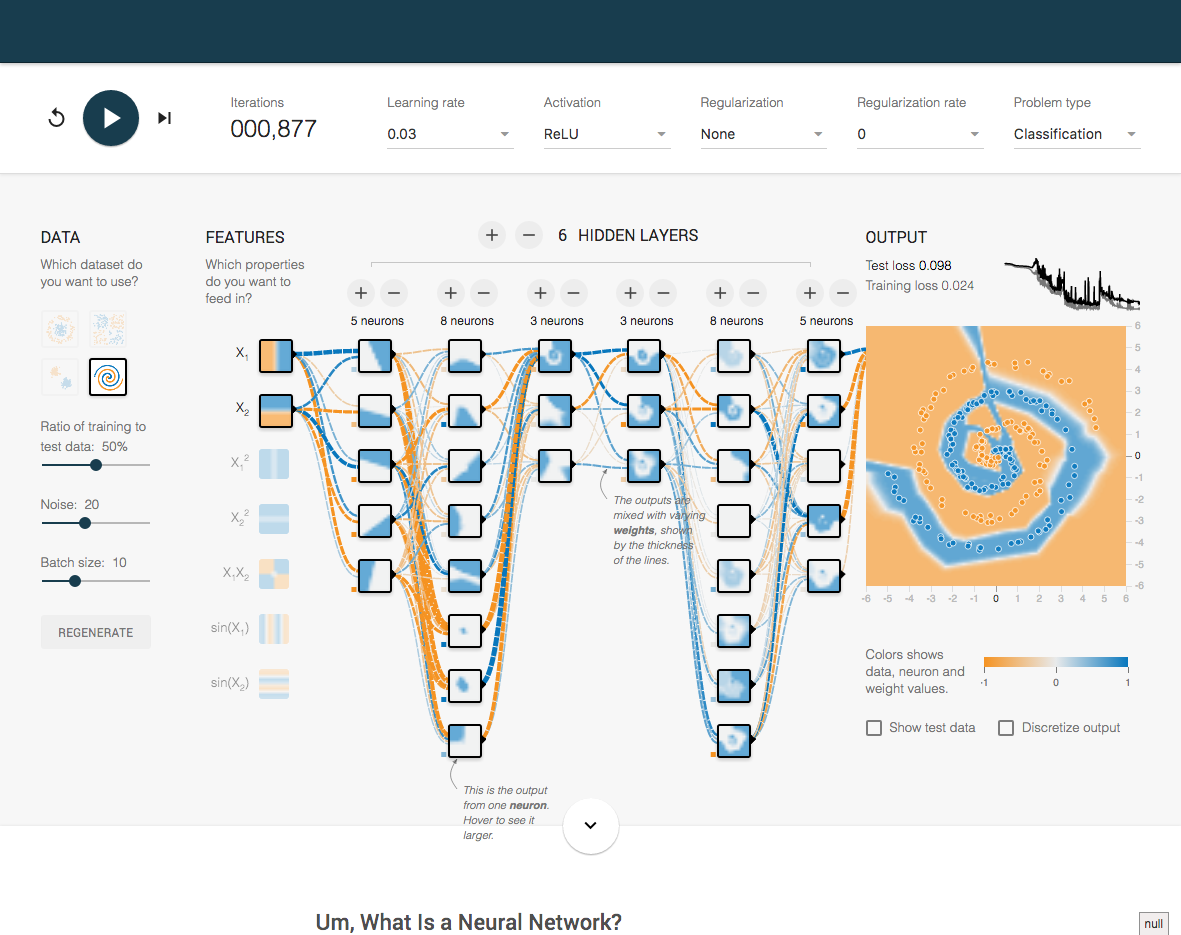Click first neuron of first hidden layer
Screen dimensions: 1181x935
click(375, 356)
